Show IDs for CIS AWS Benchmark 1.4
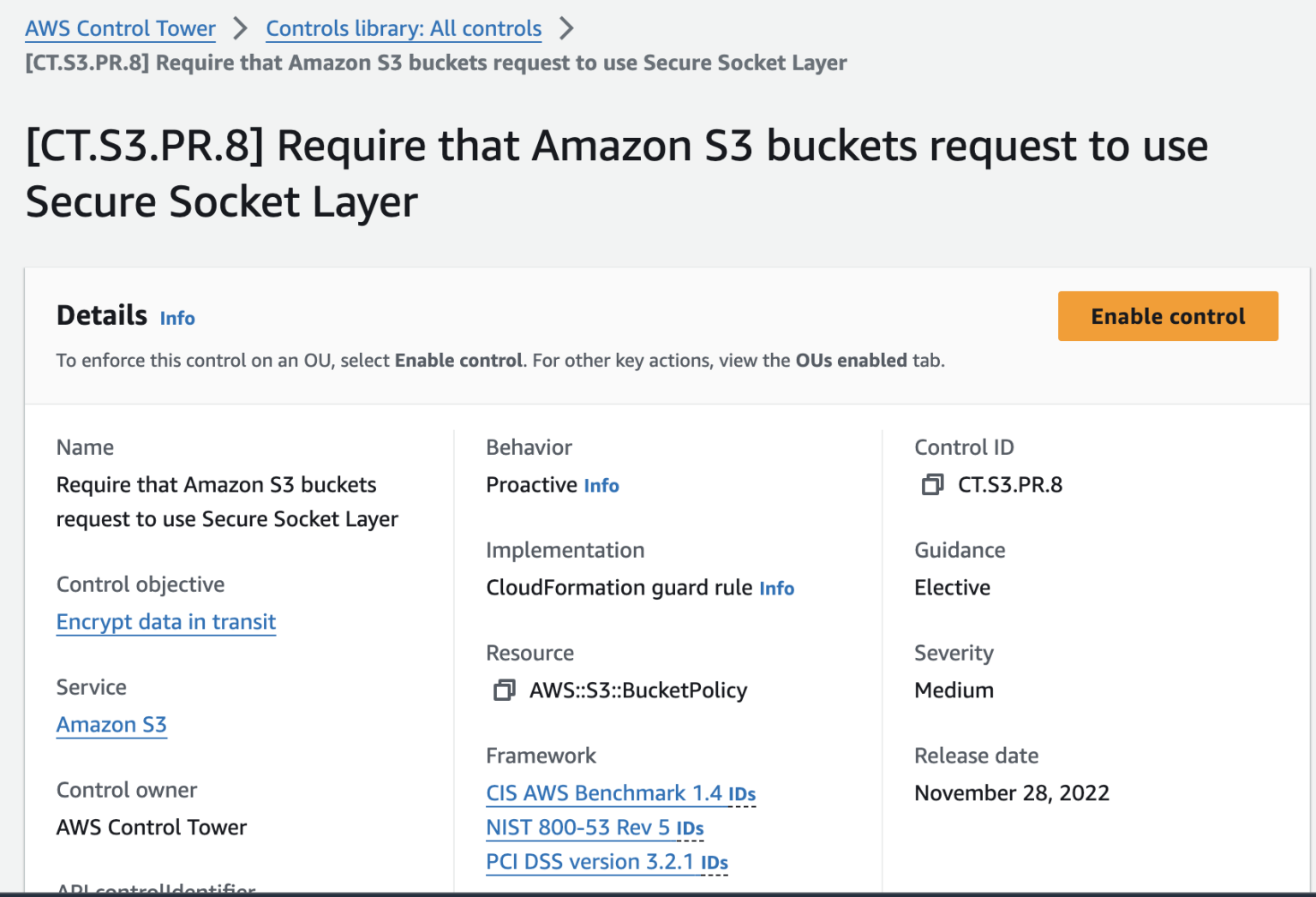Screen dimensions: 1316x897 click(742, 795)
